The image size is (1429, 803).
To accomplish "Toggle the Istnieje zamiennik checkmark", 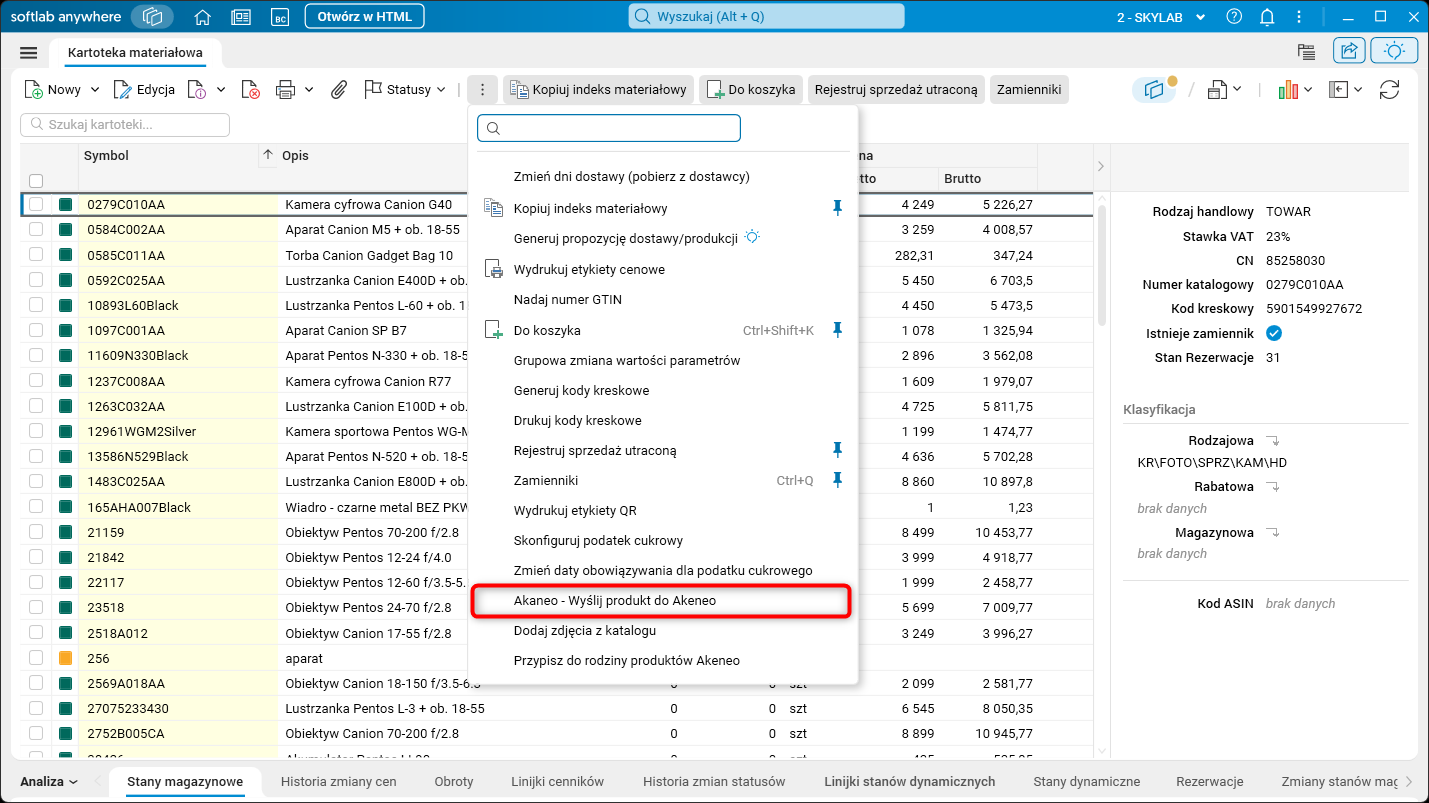I will point(1274,333).
